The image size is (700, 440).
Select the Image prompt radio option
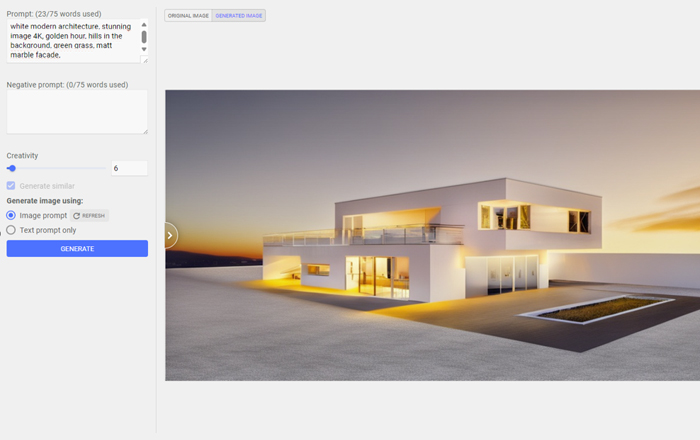click(x=11, y=215)
